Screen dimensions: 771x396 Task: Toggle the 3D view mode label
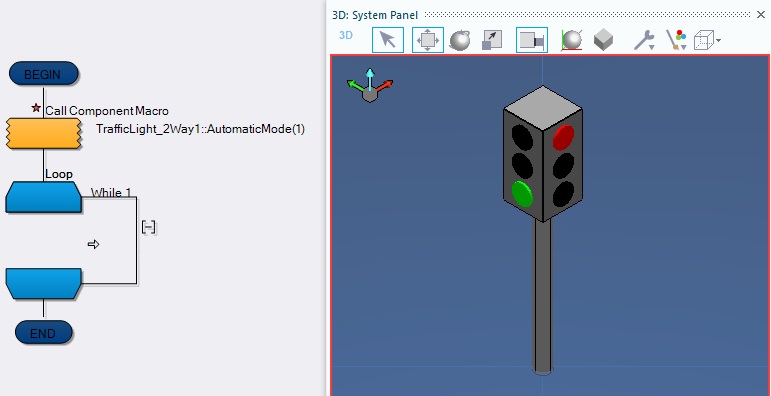point(346,35)
